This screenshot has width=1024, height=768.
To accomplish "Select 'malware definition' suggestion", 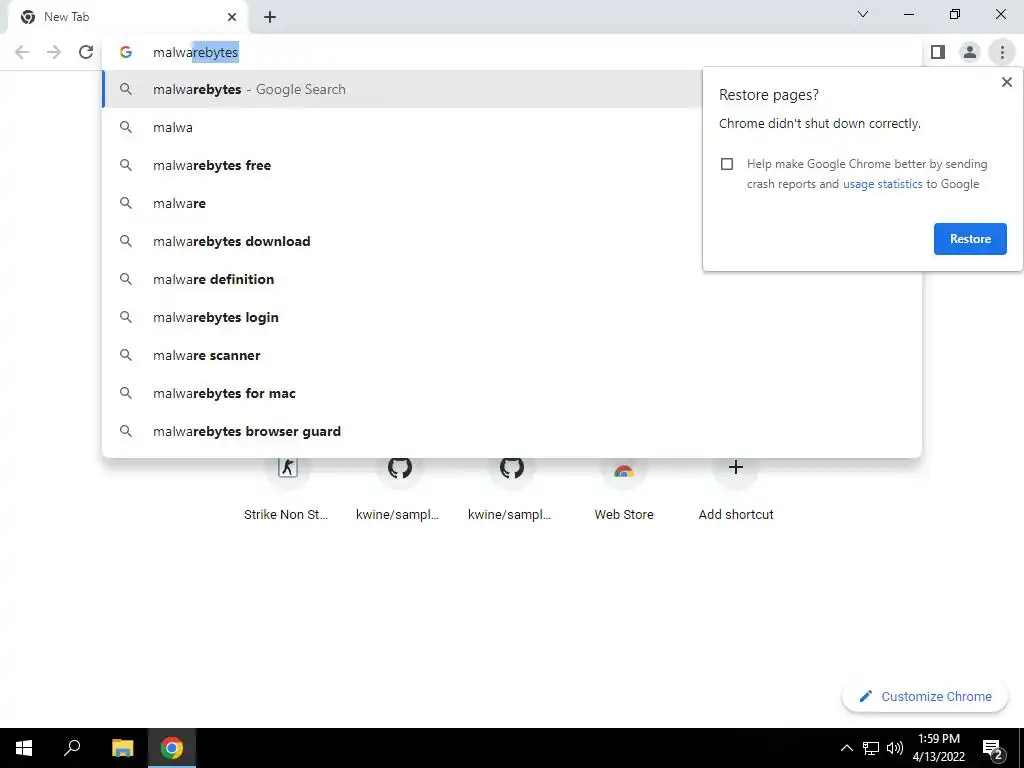I will (512, 279).
